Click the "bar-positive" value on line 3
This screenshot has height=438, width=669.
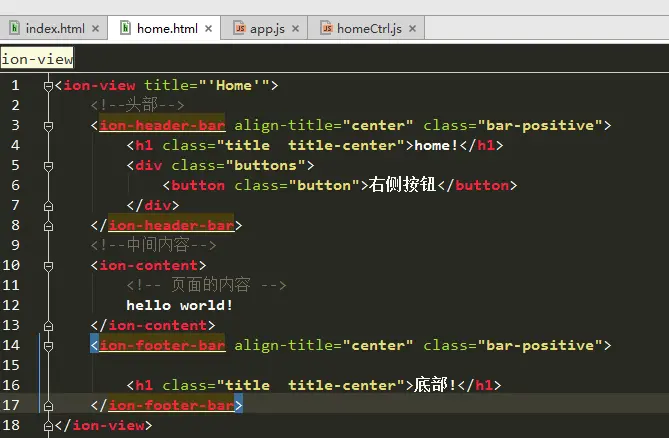pyautogui.click(x=540, y=125)
